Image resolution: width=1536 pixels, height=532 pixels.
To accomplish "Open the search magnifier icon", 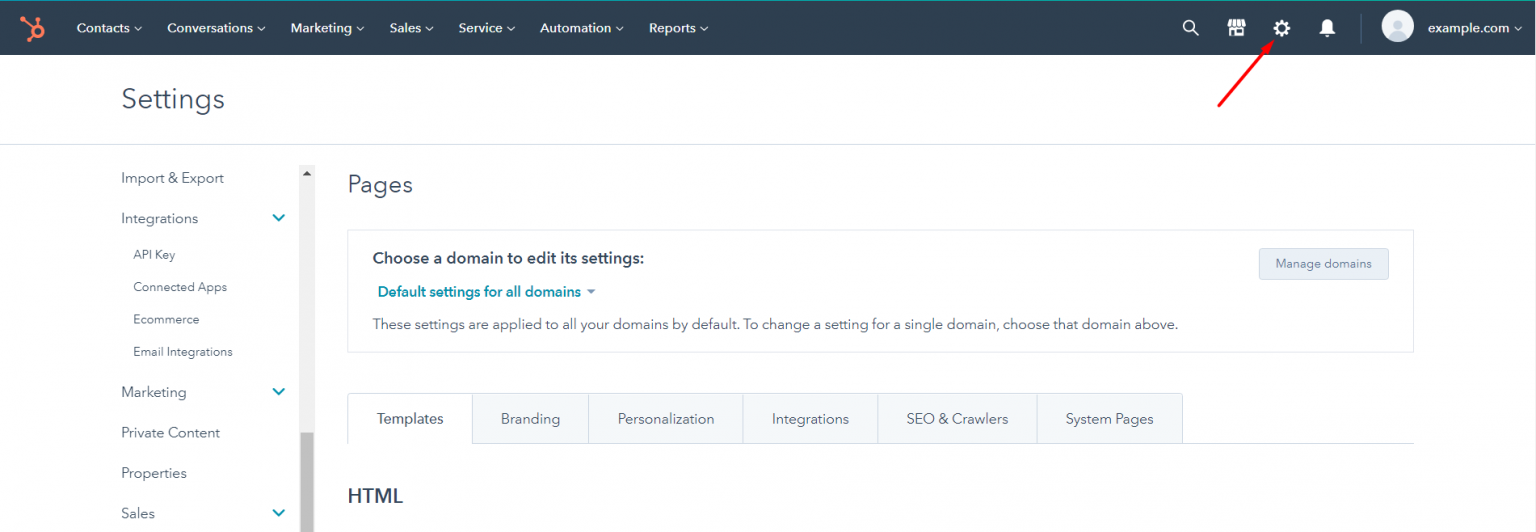I will tap(1190, 28).
